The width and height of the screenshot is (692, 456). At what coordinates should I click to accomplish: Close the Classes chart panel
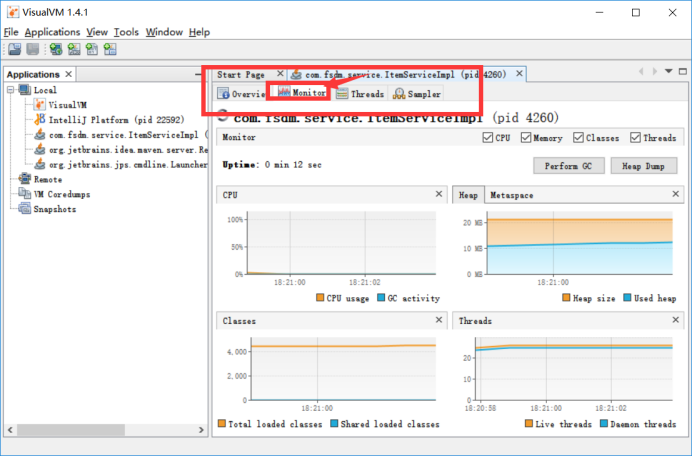[x=439, y=320]
